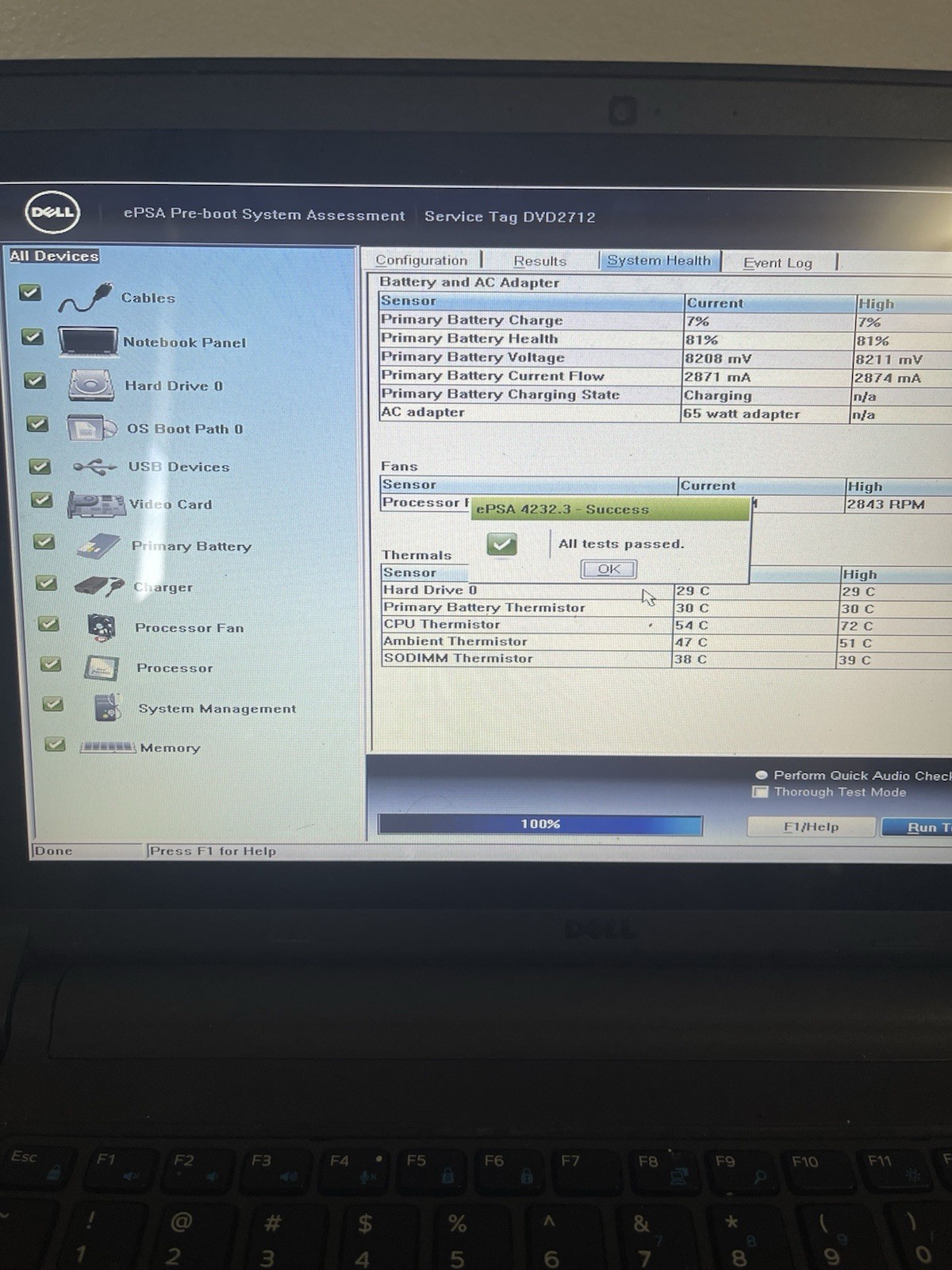Enable the Thorough Test Mode checkbox
Image resolution: width=952 pixels, height=1270 pixels.
pos(760,792)
